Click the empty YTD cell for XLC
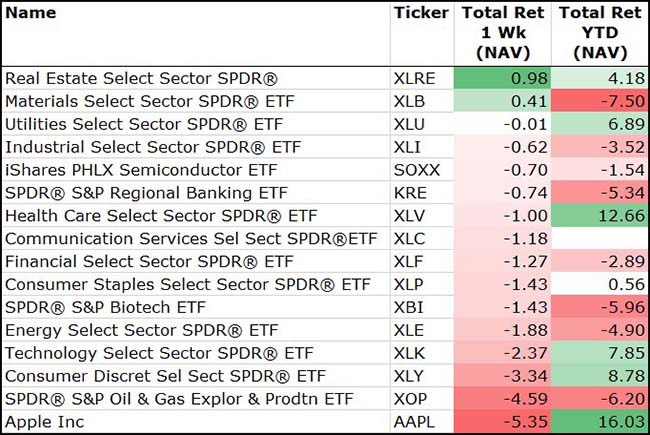 (x=599, y=238)
